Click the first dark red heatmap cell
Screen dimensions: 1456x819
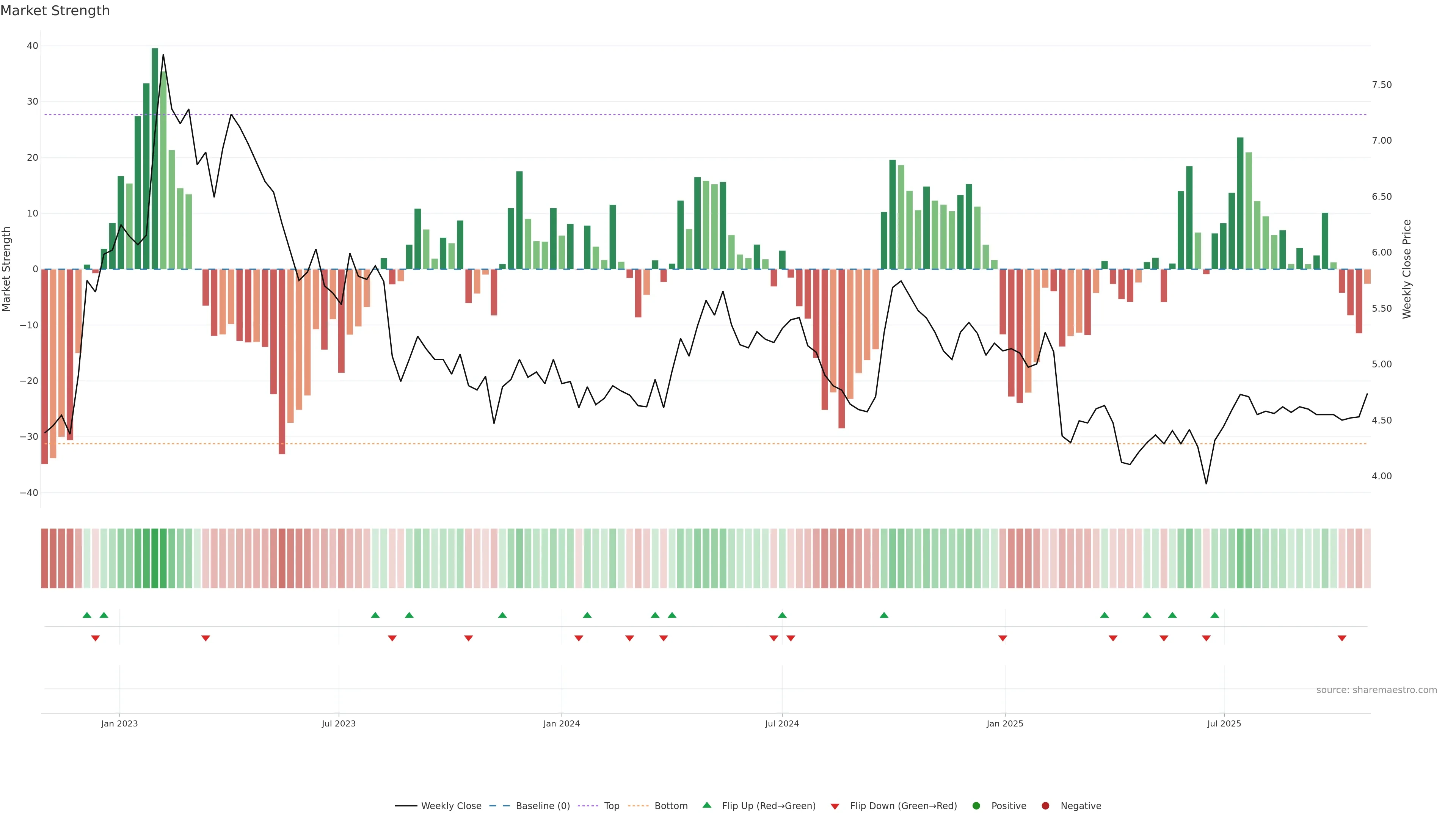[x=45, y=558]
